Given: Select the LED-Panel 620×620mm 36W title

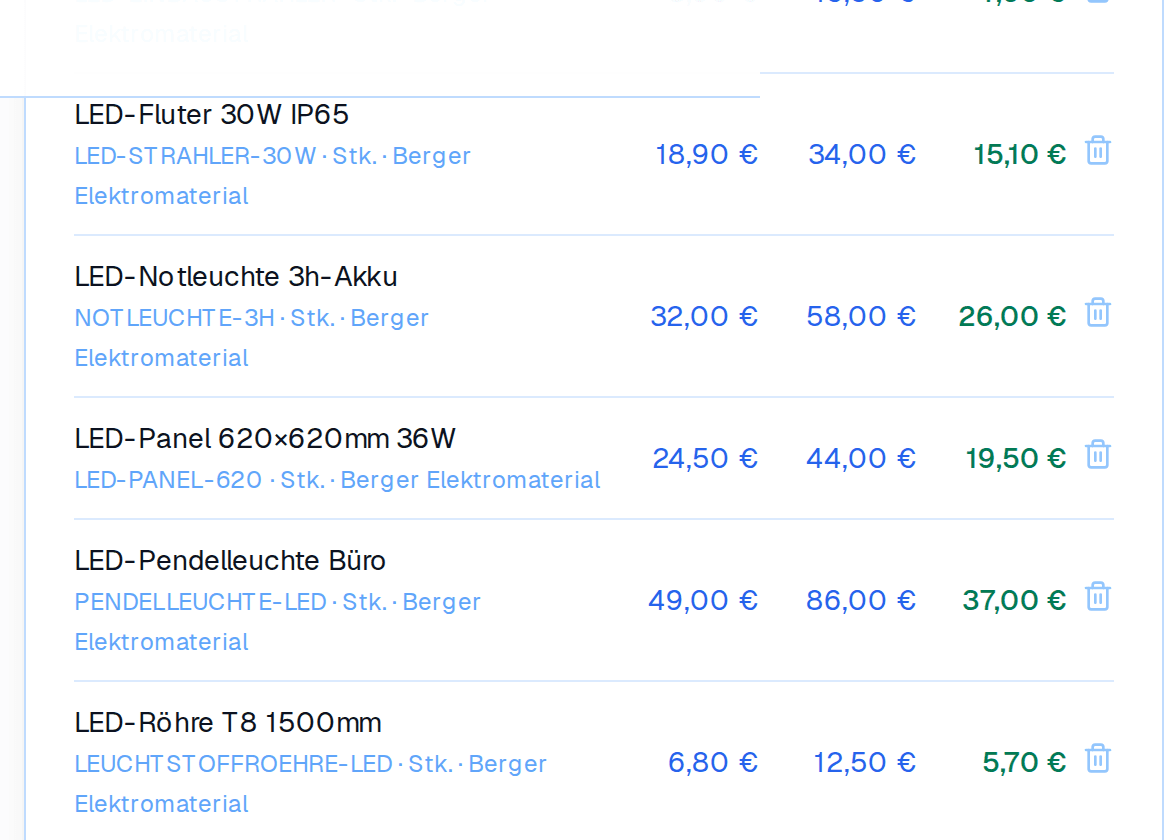Looking at the screenshot, I should pyautogui.click(x=265, y=439).
